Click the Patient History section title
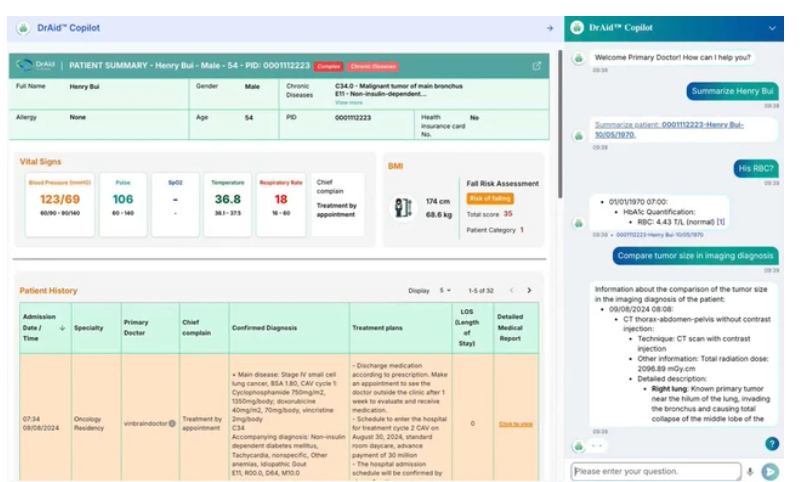 point(49,291)
